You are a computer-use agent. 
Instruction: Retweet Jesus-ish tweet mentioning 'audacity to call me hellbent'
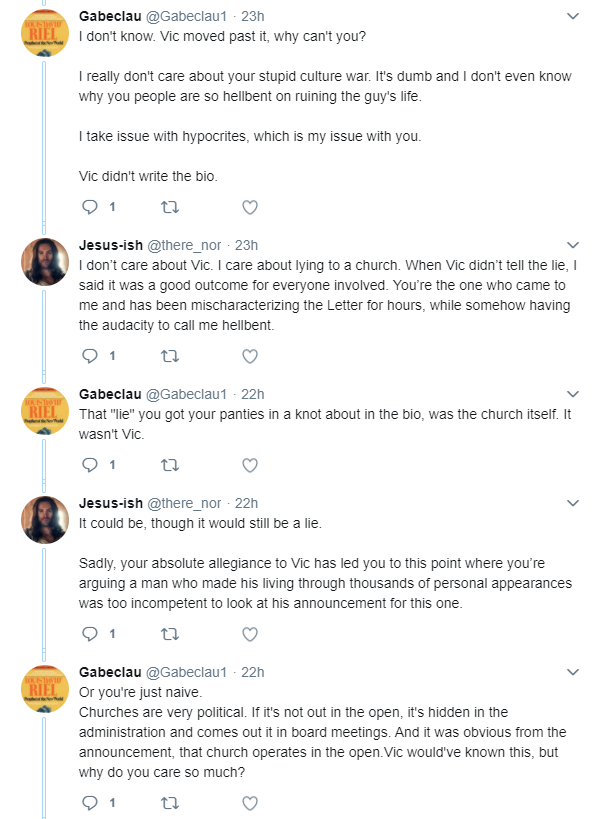(170, 356)
